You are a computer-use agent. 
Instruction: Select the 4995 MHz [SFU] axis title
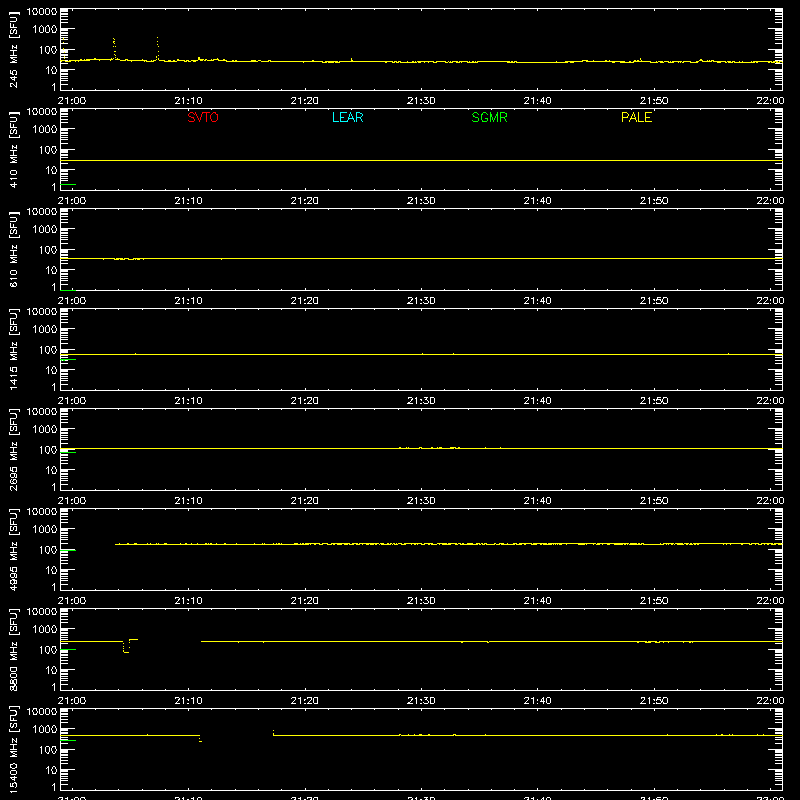point(13,549)
